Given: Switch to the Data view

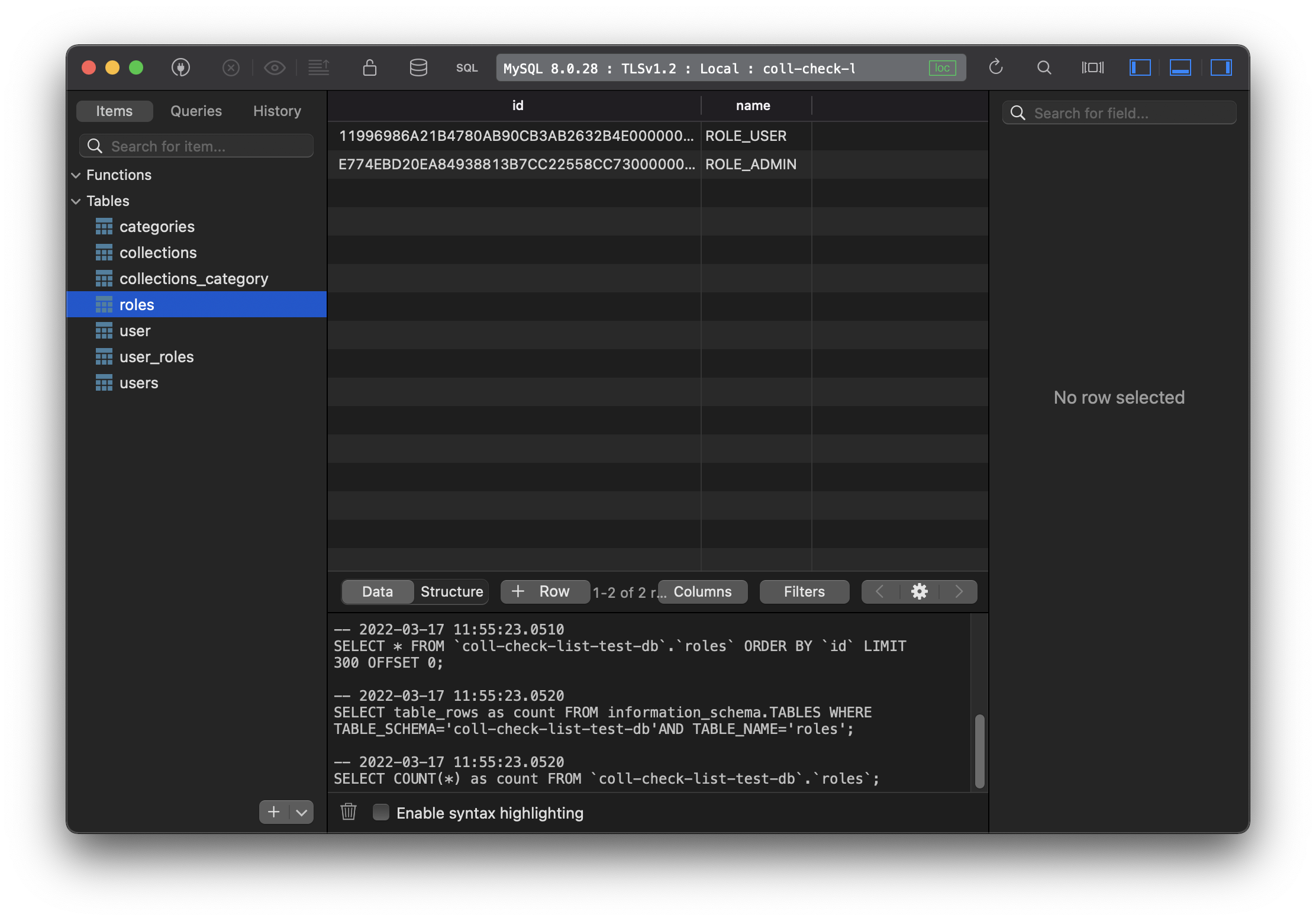Looking at the screenshot, I should click(x=378, y=592).
